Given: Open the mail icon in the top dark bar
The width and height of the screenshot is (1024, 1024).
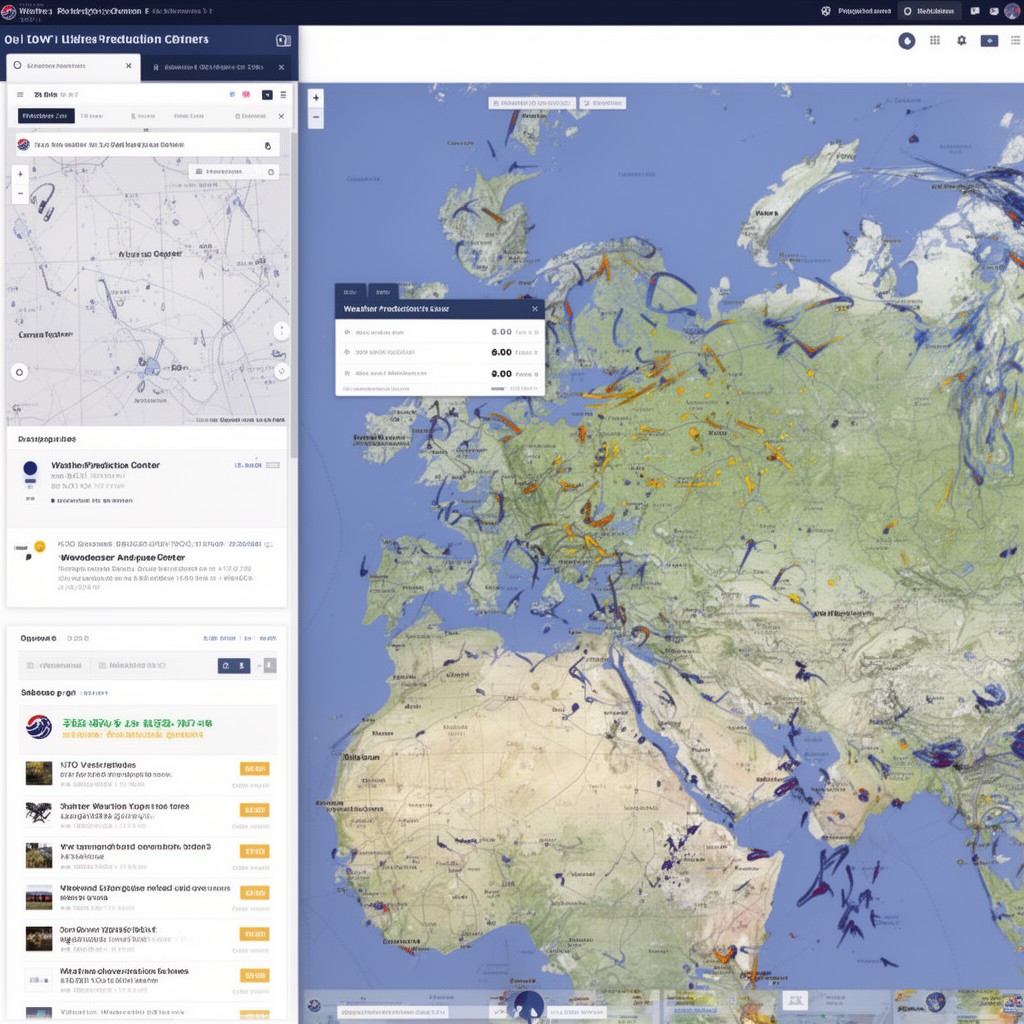Looking at the screenshot, I should (994, 11).
